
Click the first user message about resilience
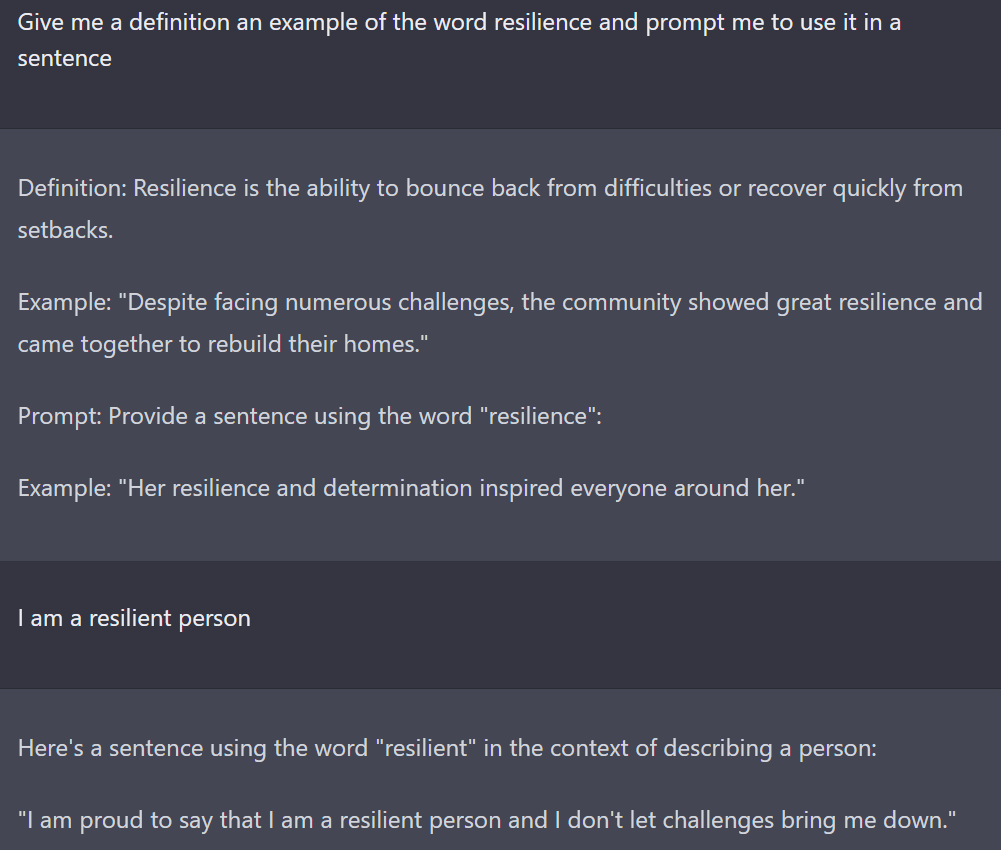click(x=459, y=40)
